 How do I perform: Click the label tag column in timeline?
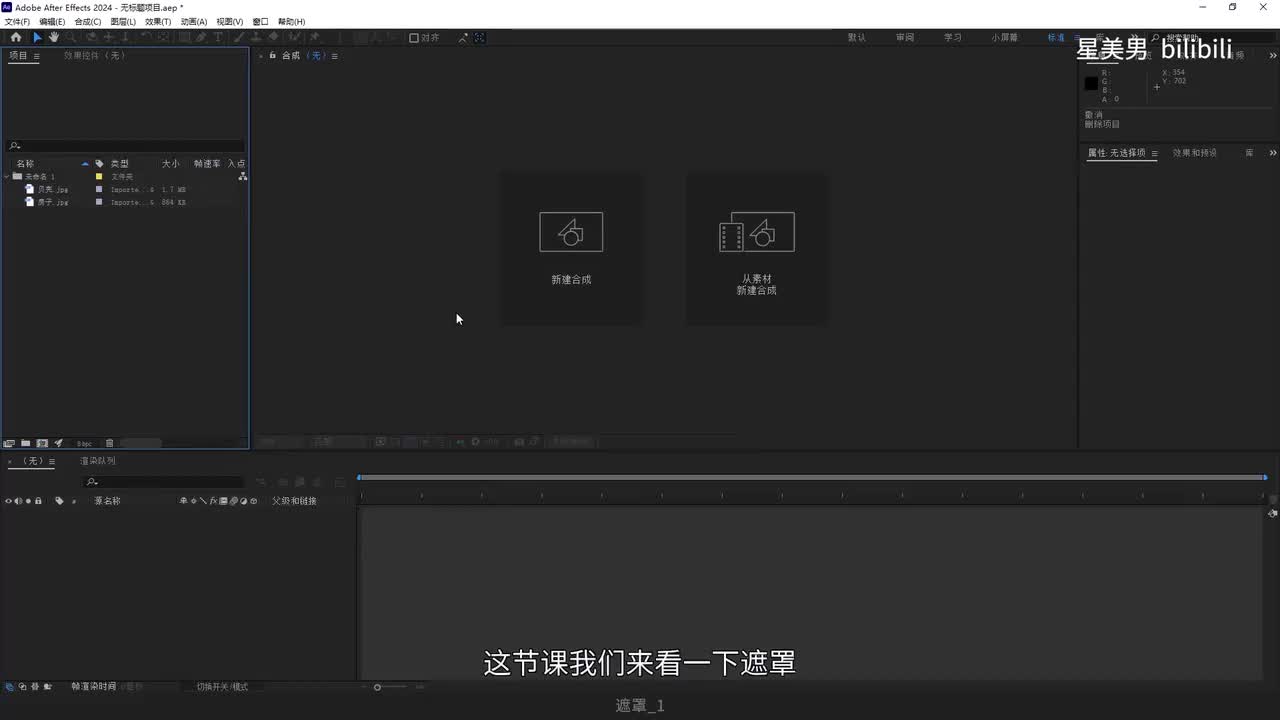pos(59,501)
